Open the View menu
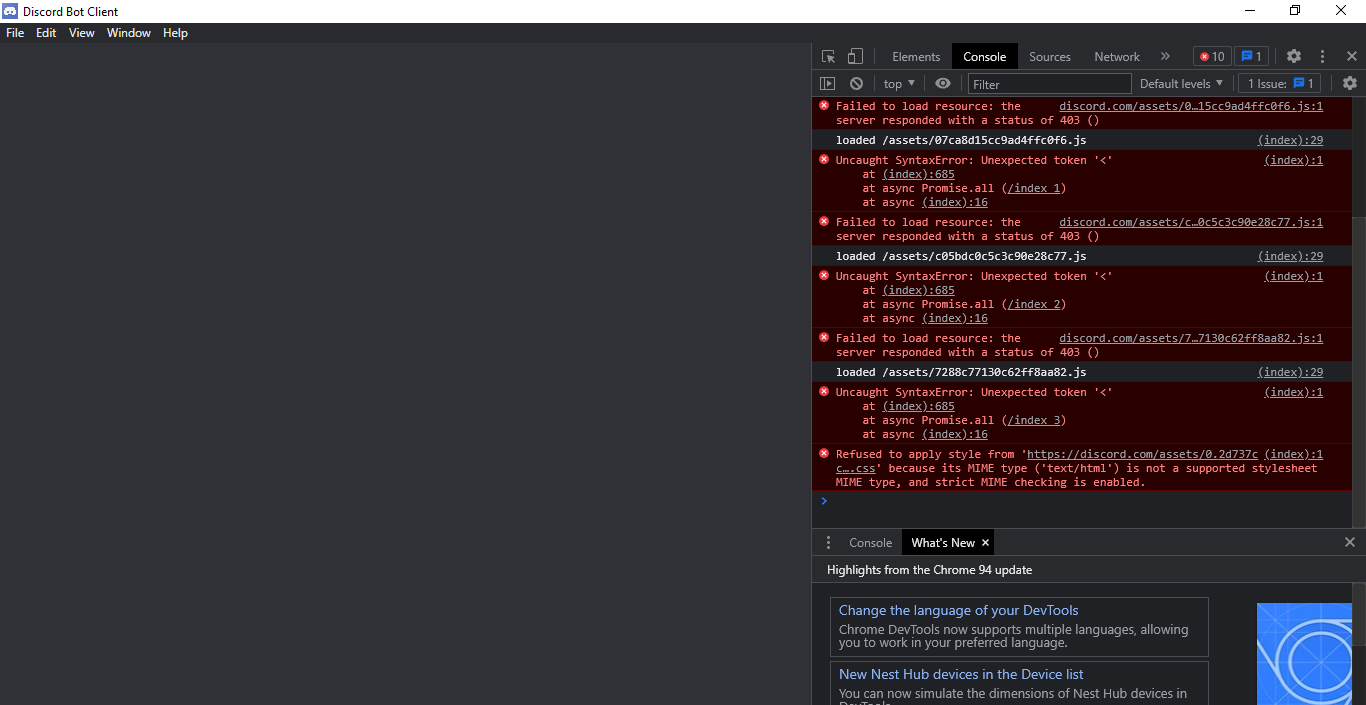The height and width of the screenshot is (705, 1366). click(81, 32)
